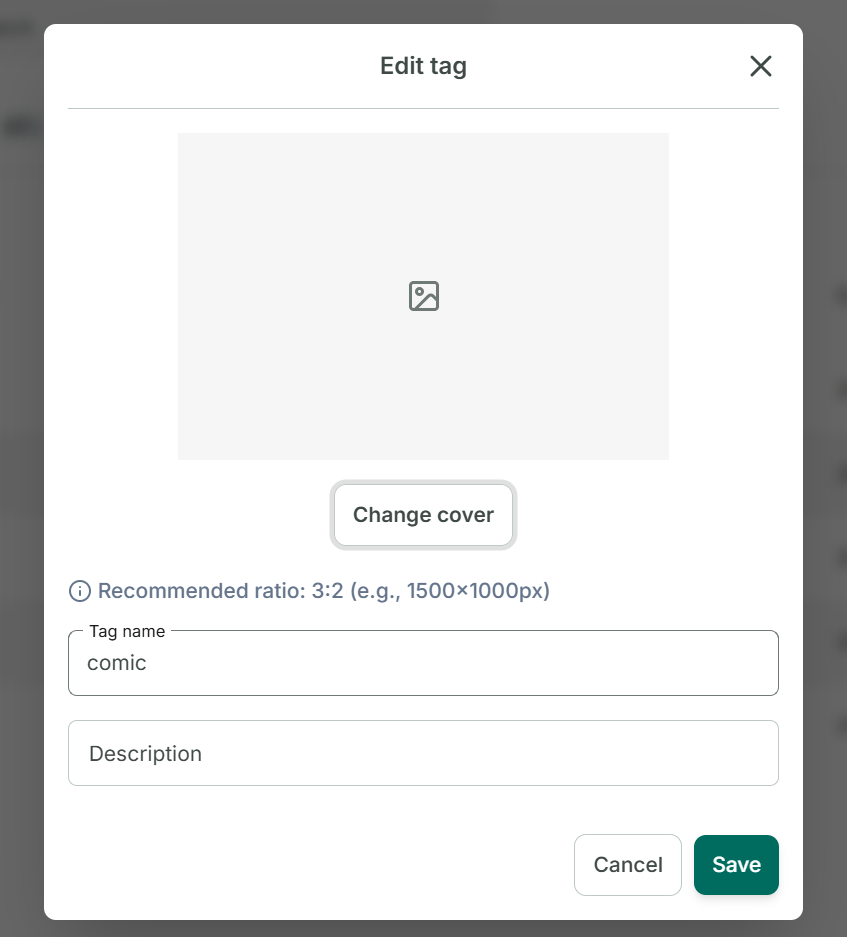Close the Edit tag dialog
Image resolution: width=847 pixels, height=937 pixels.
click(760, 66)
